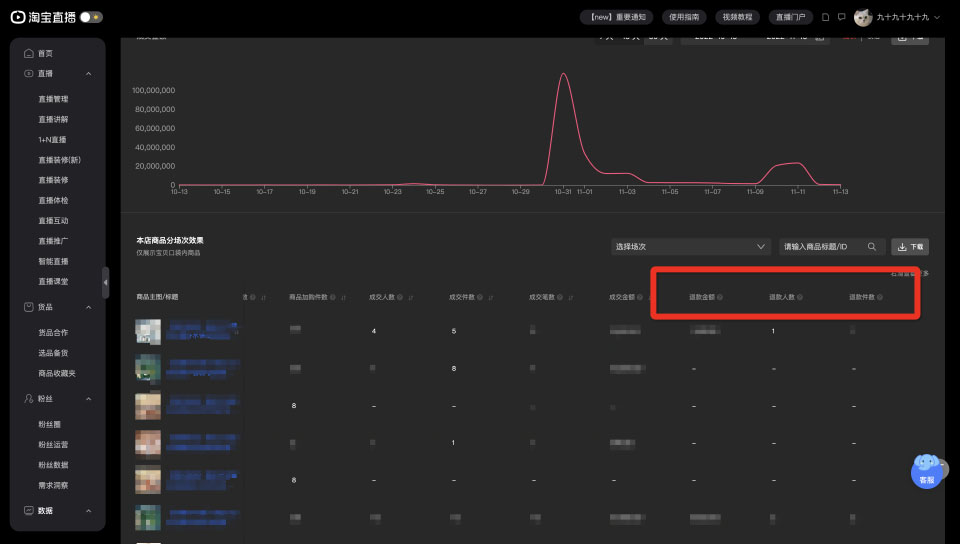The image size is (960, 544).
Task: Collapse the 粉丝 sidebar section
Action: point(89,399)
